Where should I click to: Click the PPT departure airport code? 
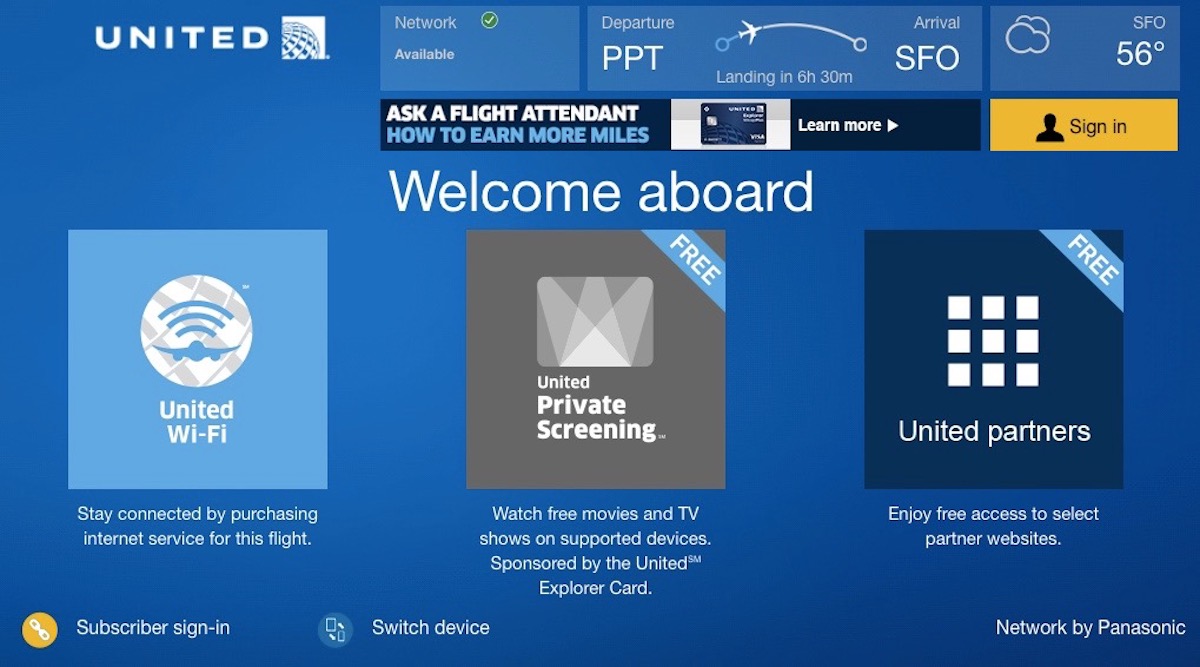(632, 59)
